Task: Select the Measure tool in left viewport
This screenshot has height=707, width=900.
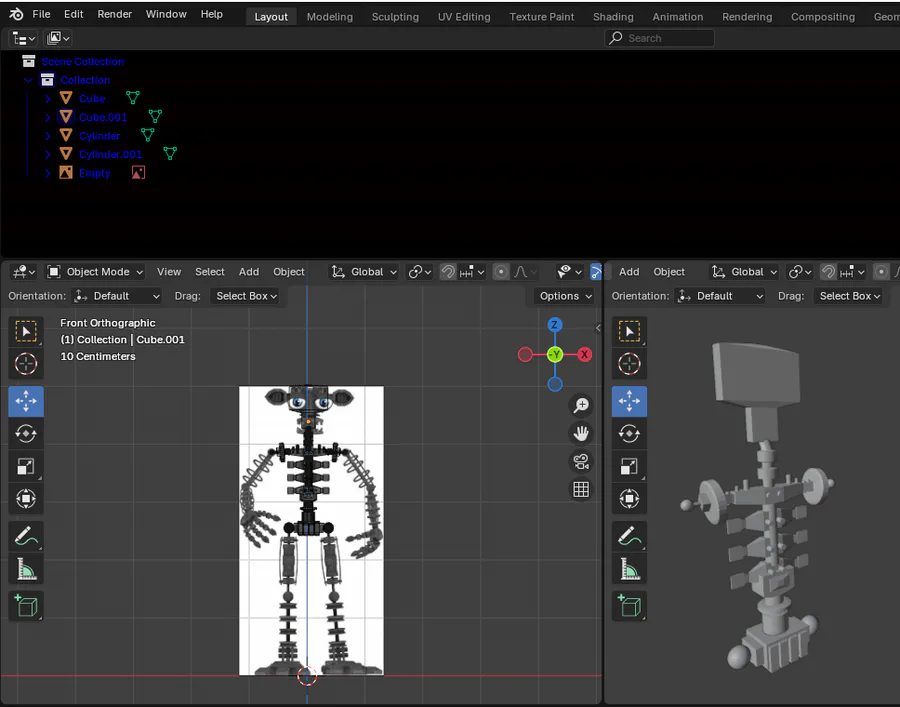Action: (26, 569)
